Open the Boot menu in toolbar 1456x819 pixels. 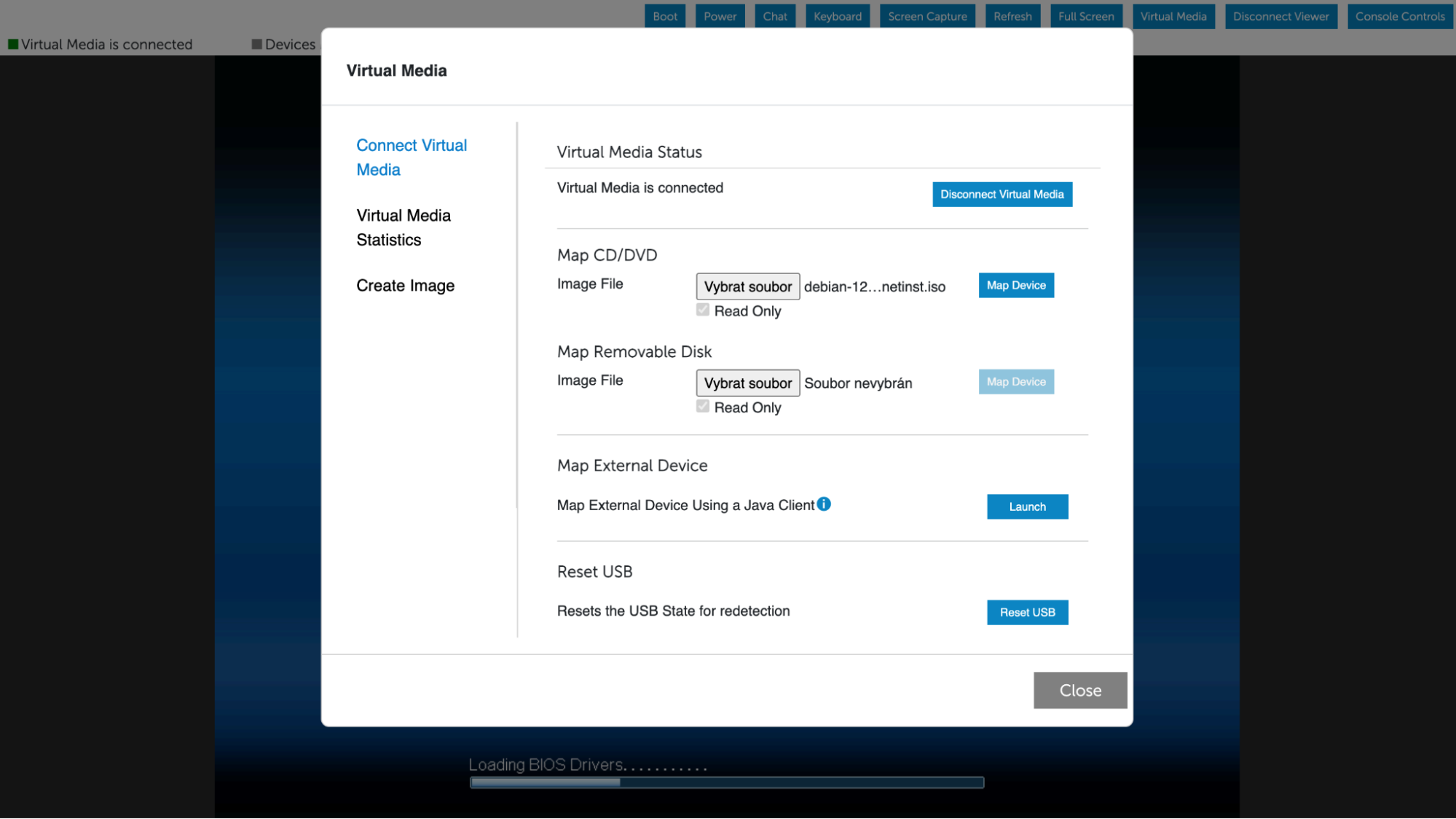pos(664,16)
